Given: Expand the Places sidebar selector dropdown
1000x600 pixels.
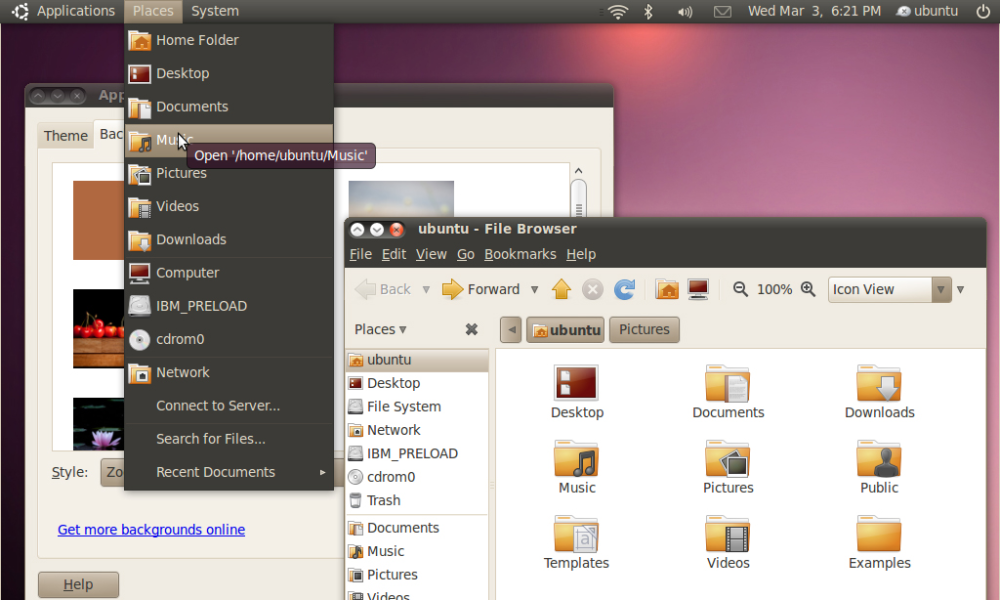Looking at the screenshot, I should tap(381, 329).
